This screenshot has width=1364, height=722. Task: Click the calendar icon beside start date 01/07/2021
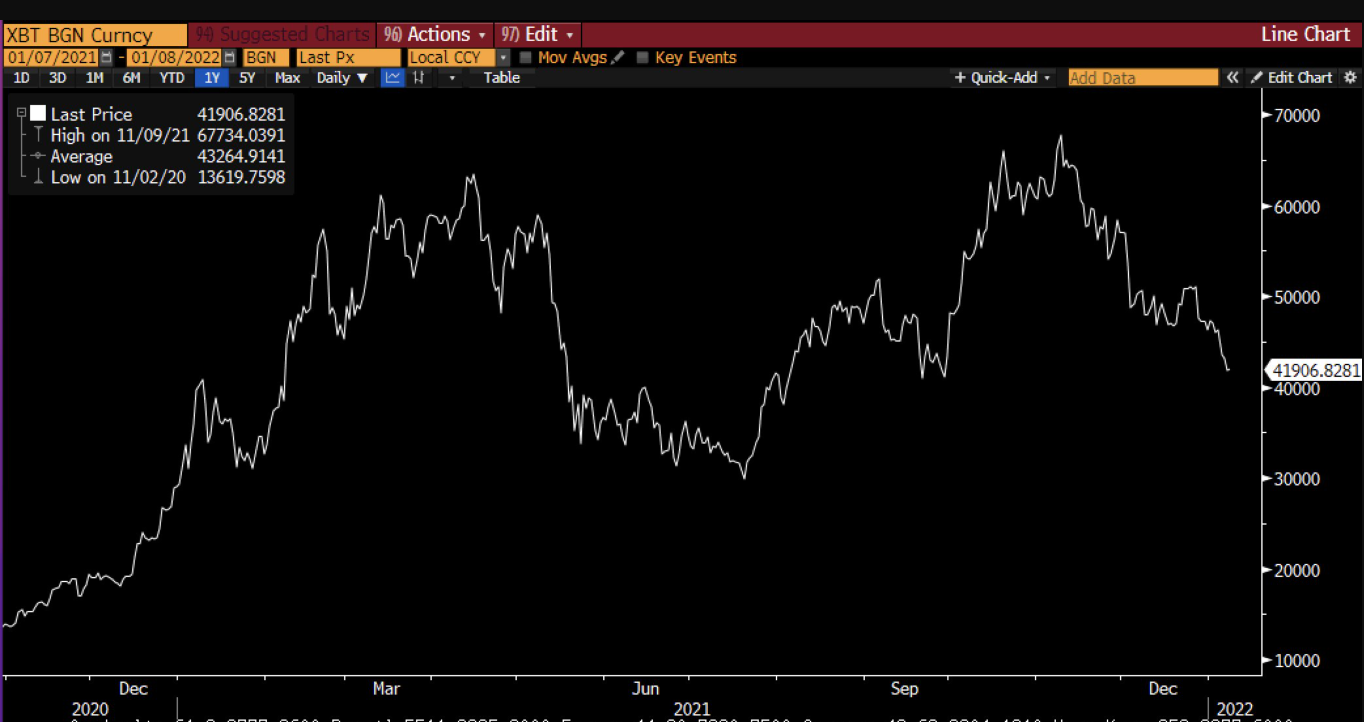(x=108, y=57)
